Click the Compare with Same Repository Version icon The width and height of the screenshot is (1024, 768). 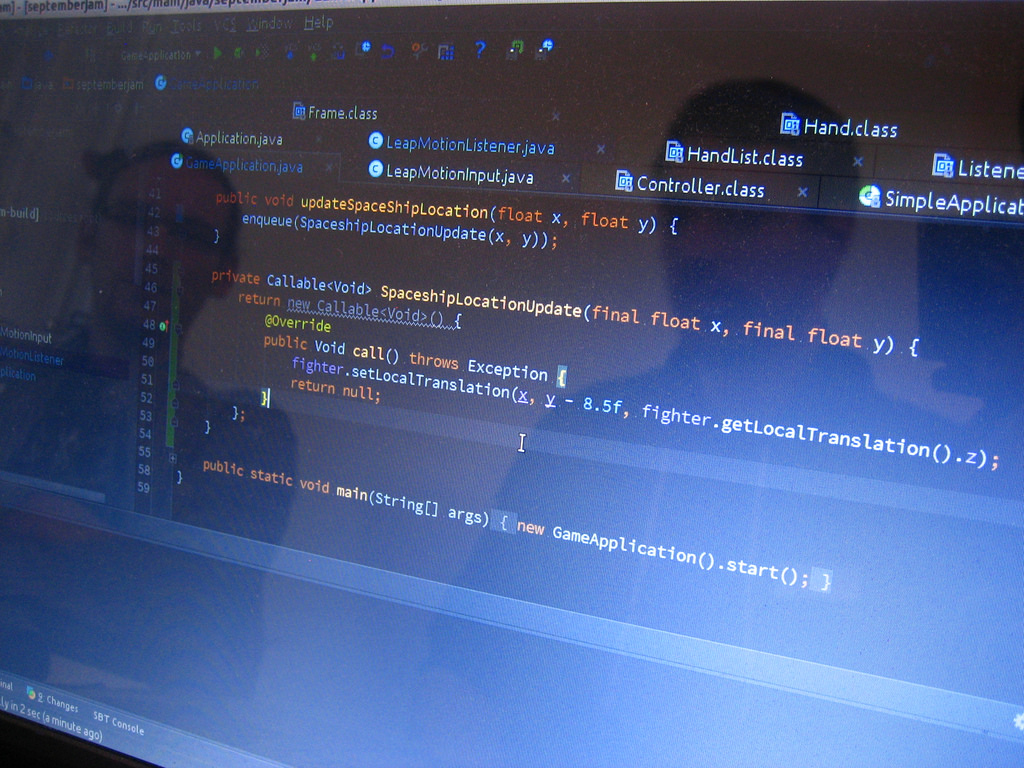(x=338, y=52)
